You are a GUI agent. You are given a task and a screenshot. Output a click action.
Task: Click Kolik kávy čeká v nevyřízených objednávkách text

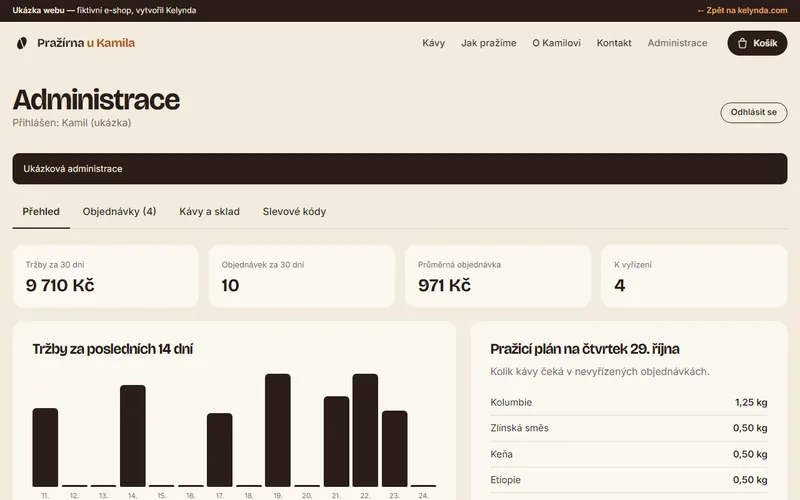pos(599,371)
